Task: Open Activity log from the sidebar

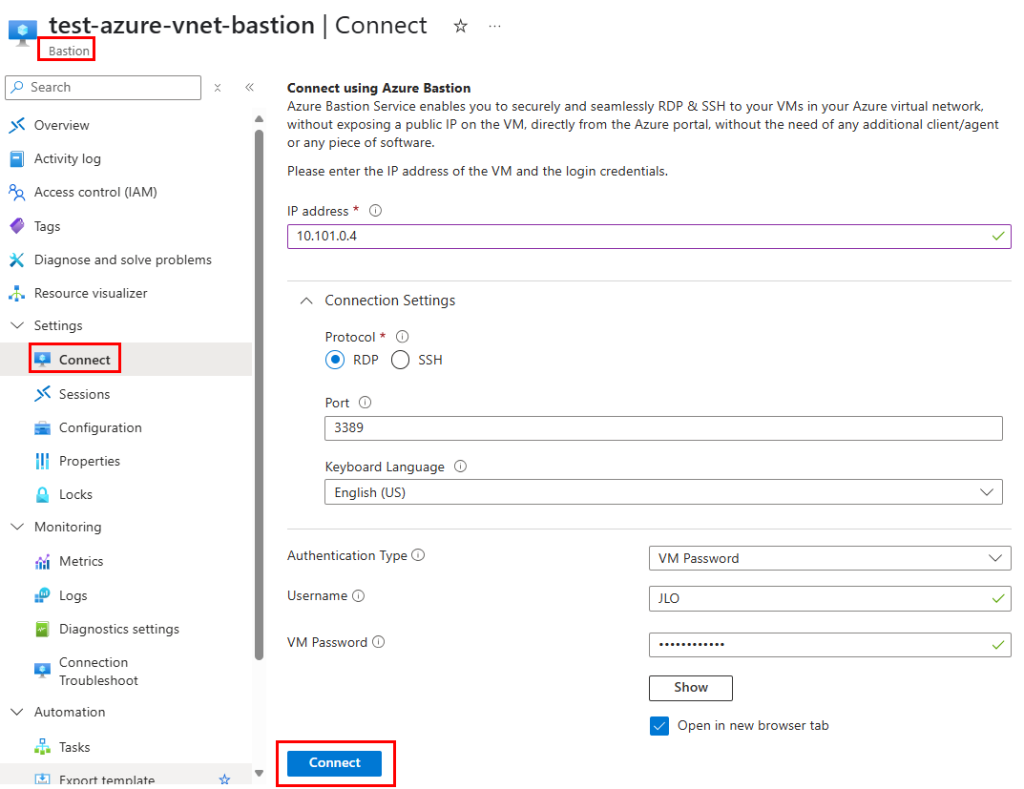Action: click(67, 159)
